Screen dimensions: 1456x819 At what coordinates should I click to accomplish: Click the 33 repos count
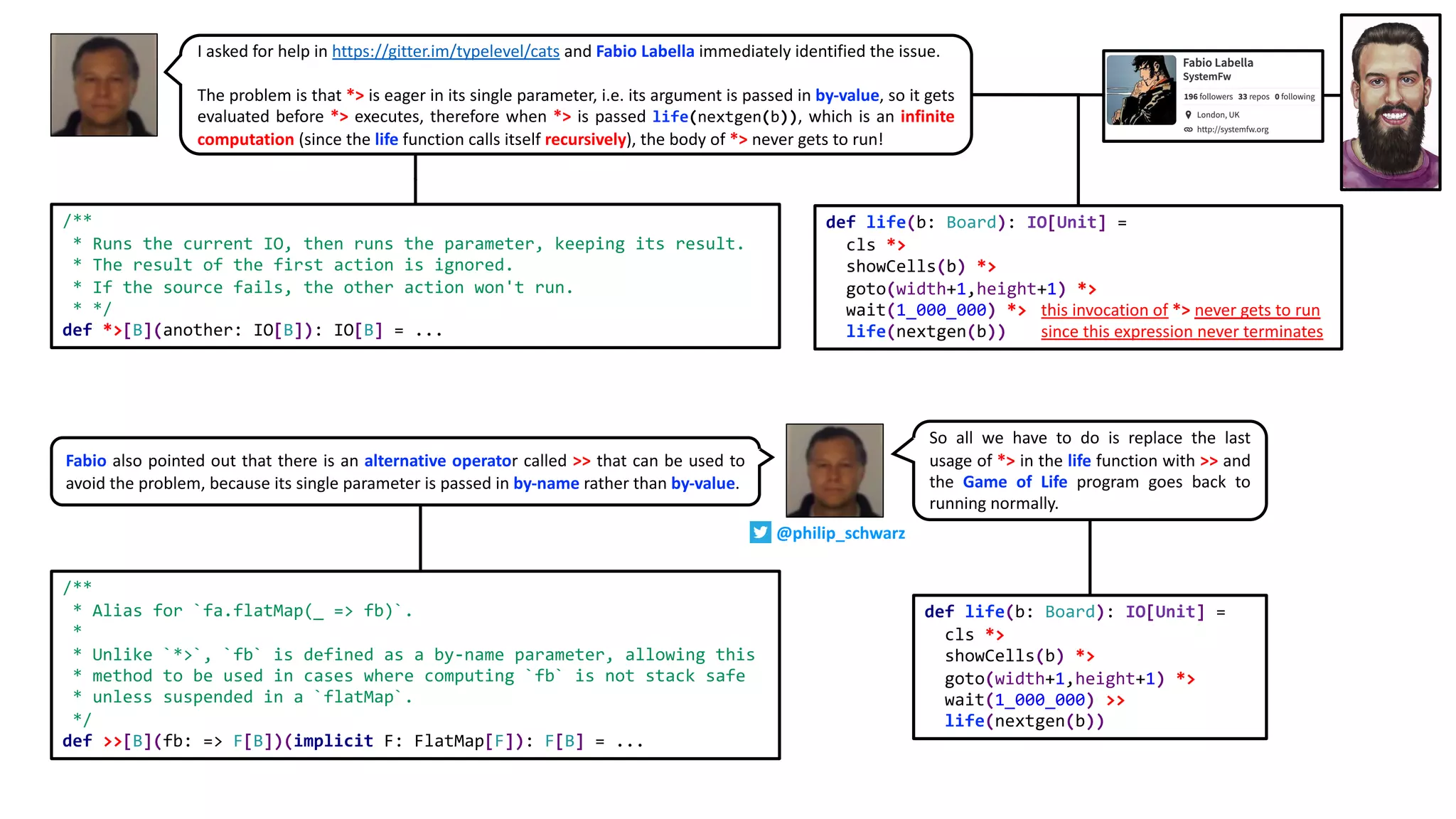1253,97
